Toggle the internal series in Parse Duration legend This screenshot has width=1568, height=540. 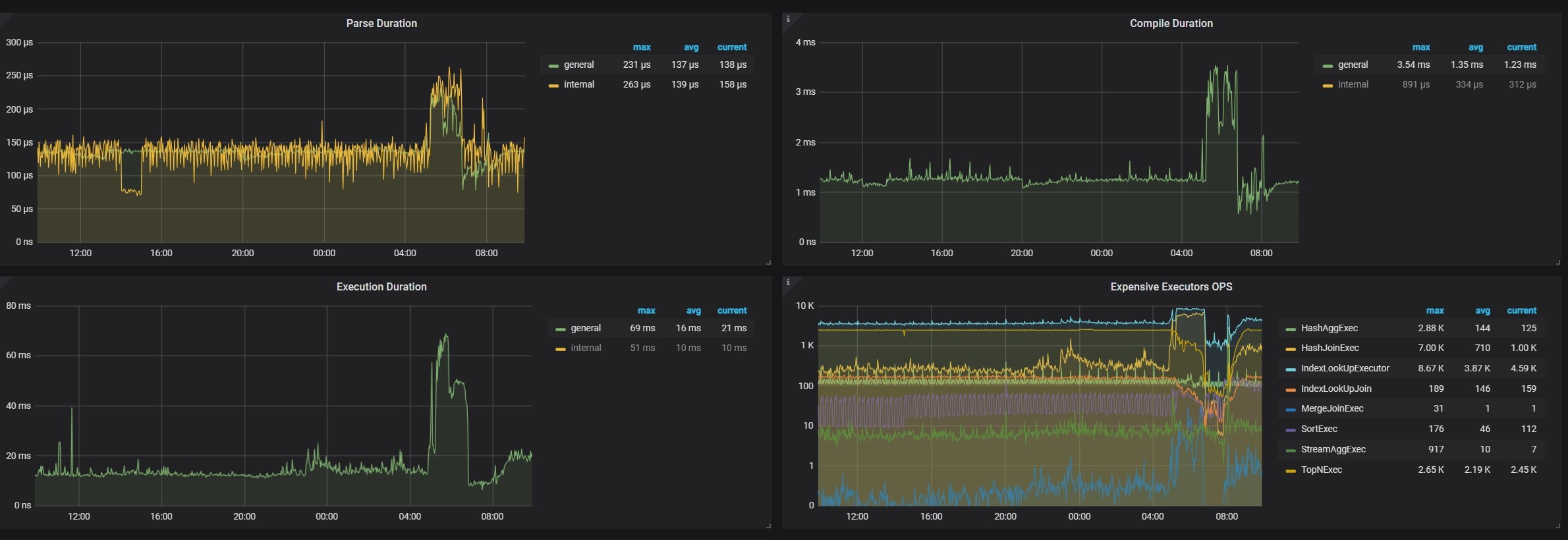[578, 85]
